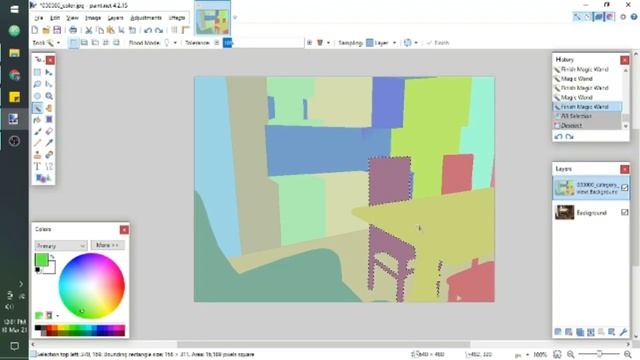Toggle the Tools window button top-right
The height and width of the screenshot is (360, 640).
(577, 17)
